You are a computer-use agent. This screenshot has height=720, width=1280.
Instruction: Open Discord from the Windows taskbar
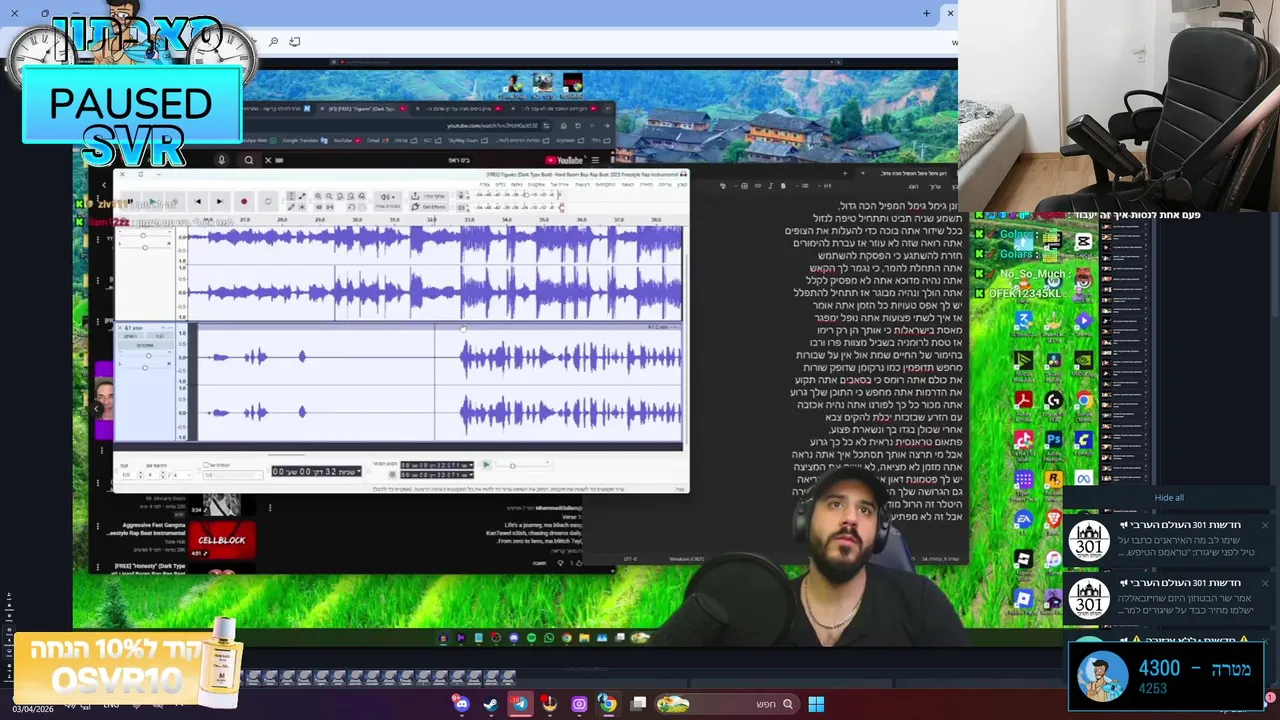[x=462, y=704]
